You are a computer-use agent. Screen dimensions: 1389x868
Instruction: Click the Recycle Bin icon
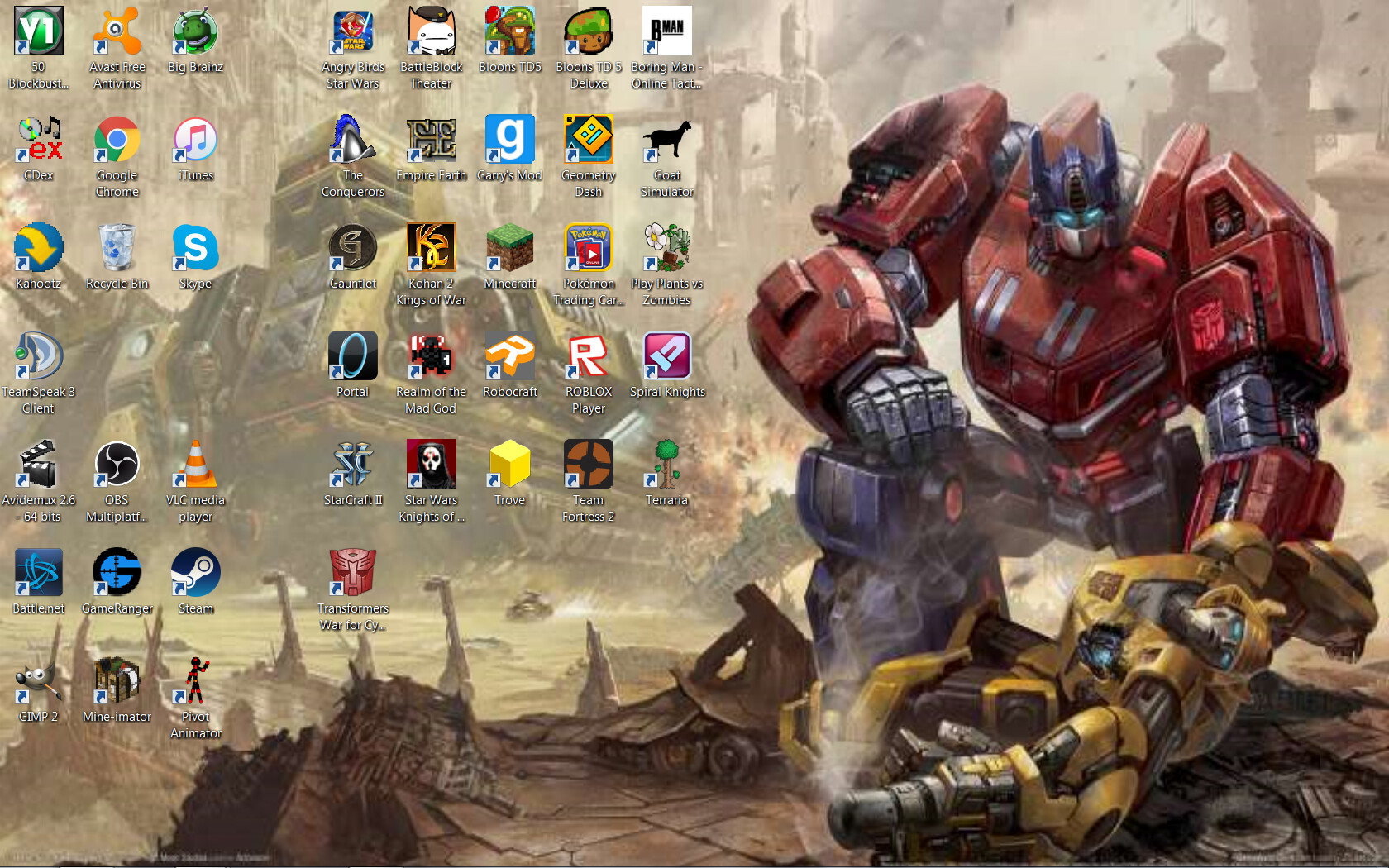[117, 248]
